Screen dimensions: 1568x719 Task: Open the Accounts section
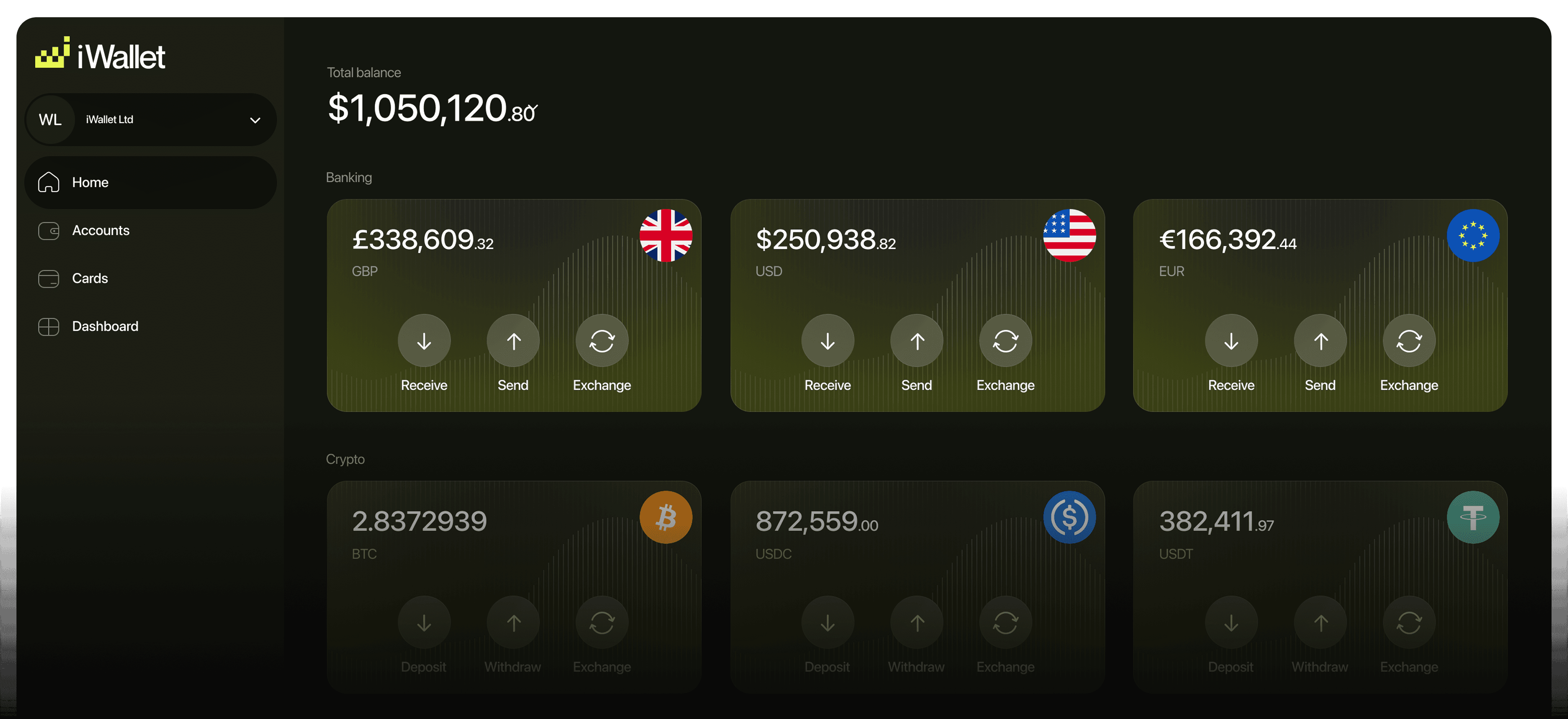tap(100, 230)
